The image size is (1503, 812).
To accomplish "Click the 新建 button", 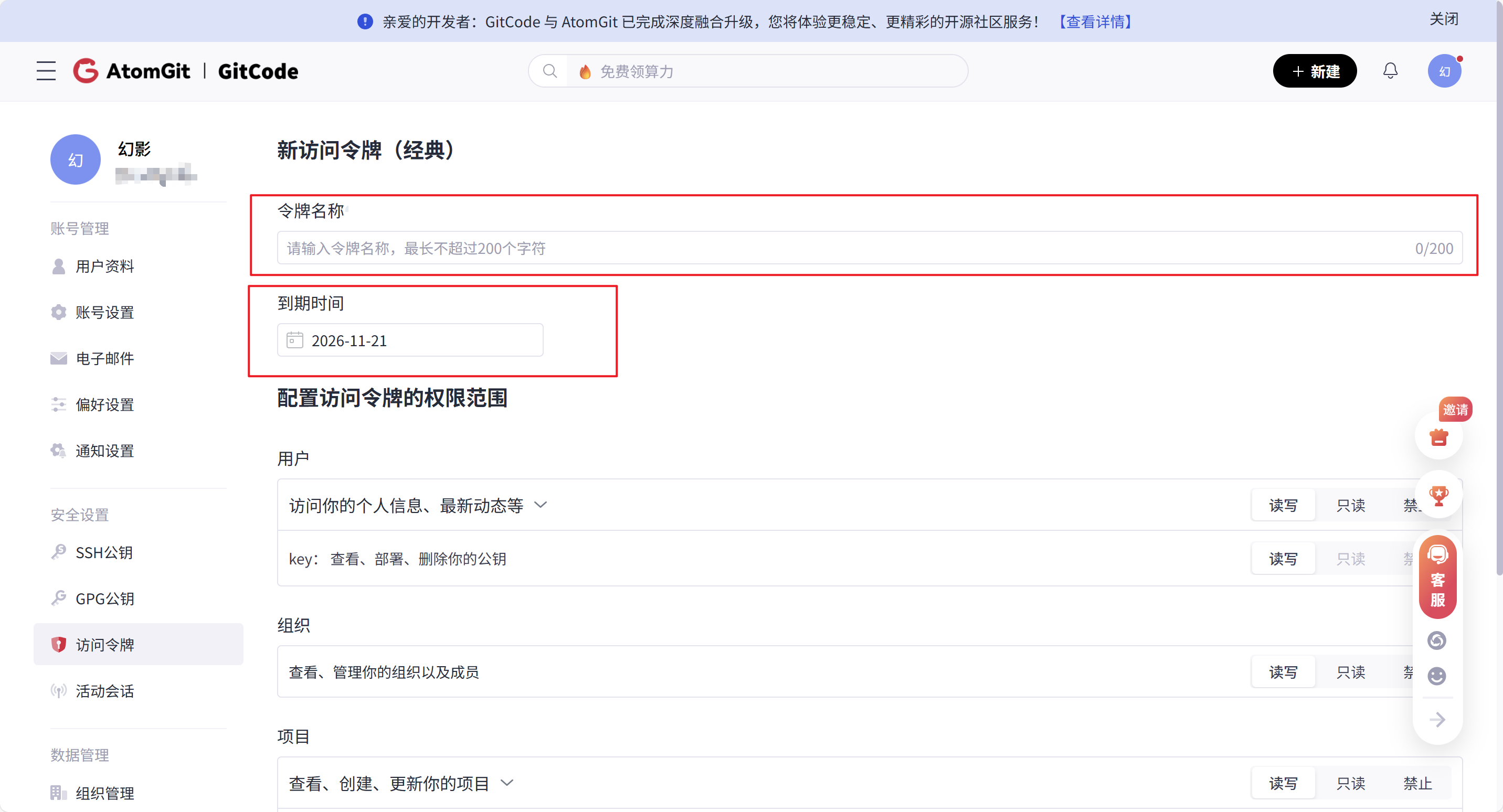I will [1315, 71].
